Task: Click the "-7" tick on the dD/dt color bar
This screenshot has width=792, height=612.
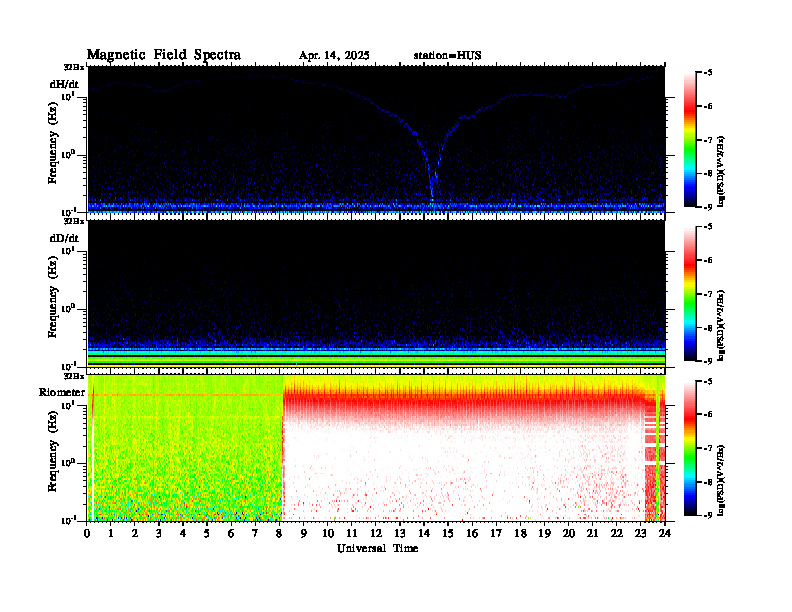Action: (x=708, y=294)
